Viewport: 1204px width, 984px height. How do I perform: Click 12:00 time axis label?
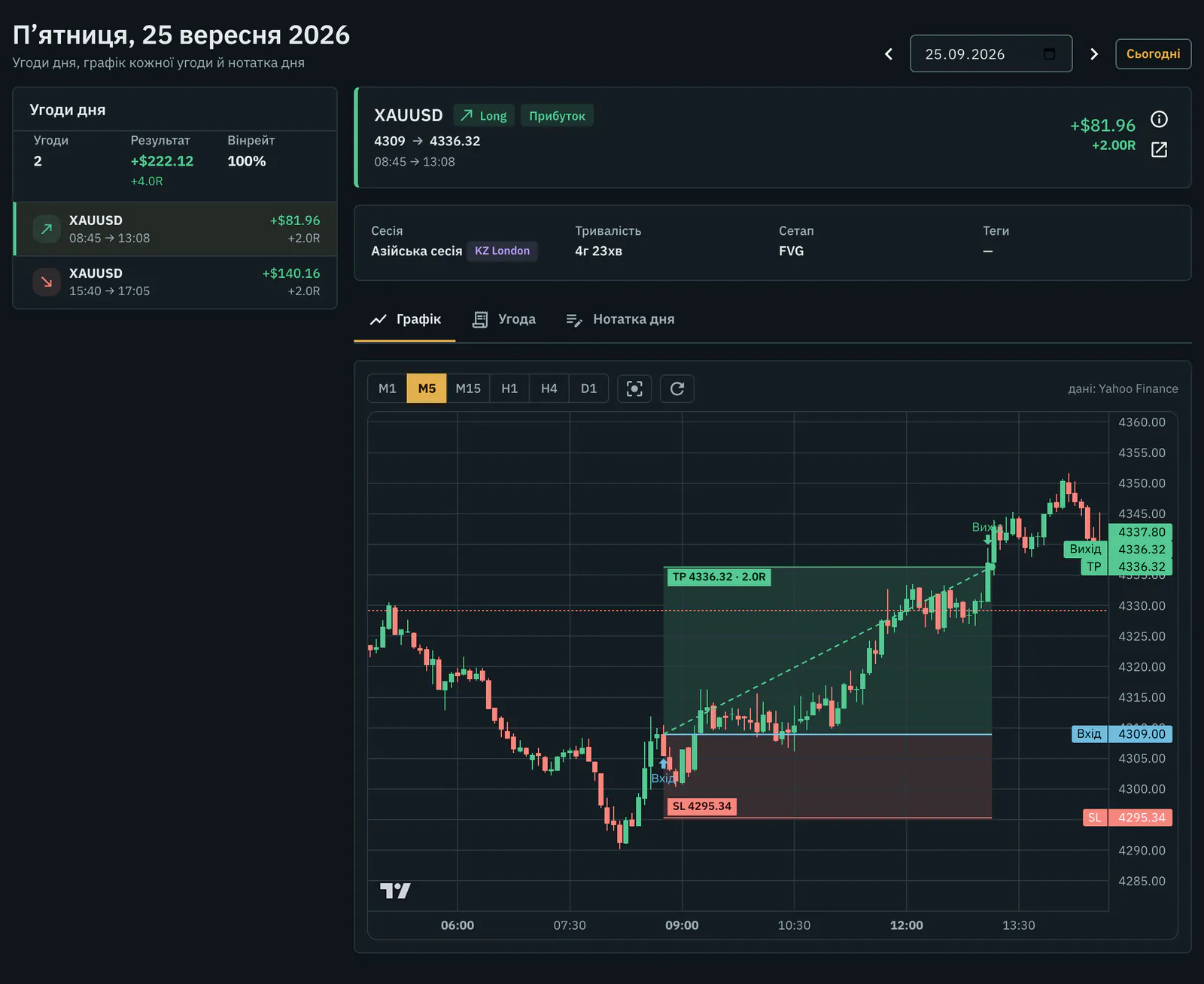coord(906,925)
